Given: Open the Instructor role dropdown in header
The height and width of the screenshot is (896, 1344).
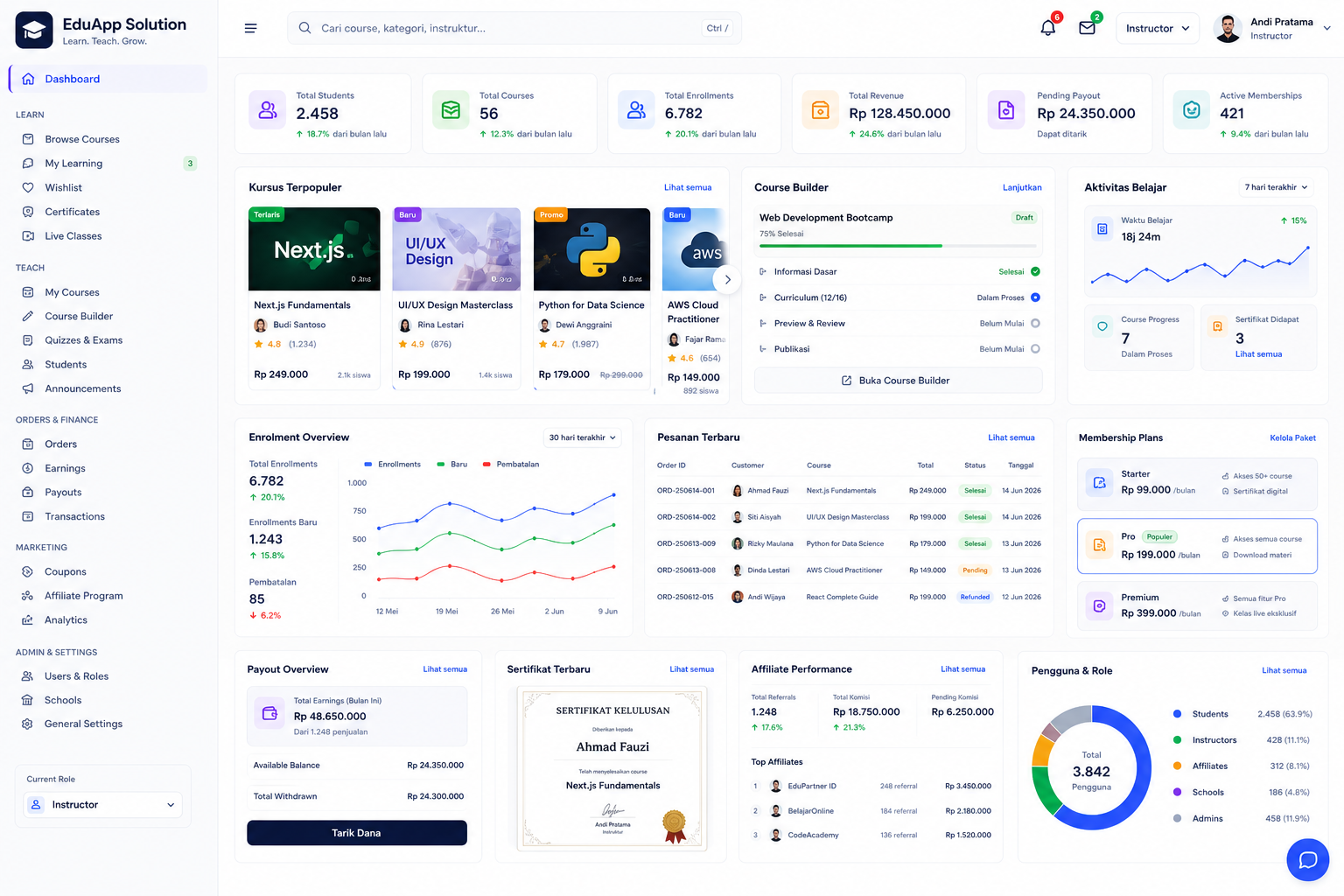Looking at the screenshot, I should pos(1158,28).
